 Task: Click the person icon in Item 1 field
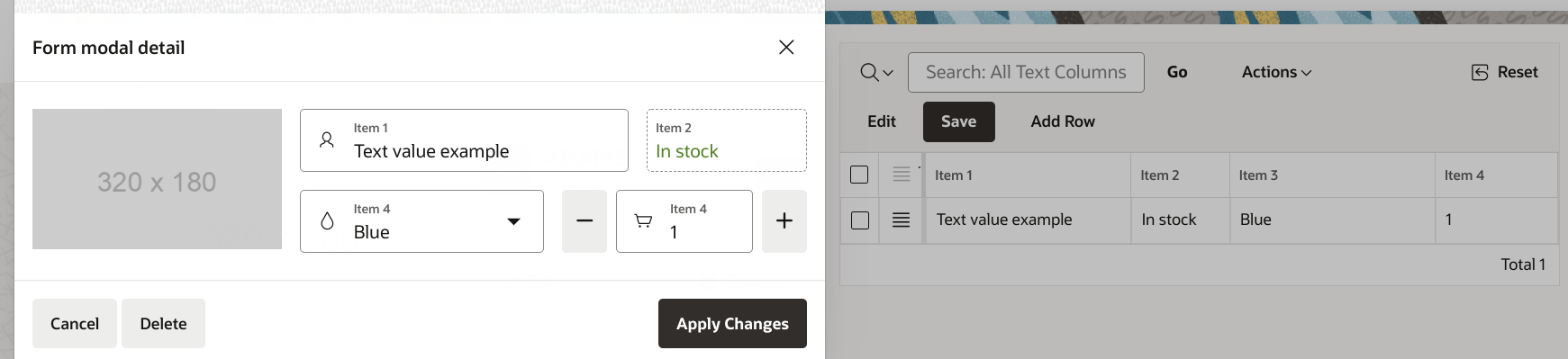[327, 140]
